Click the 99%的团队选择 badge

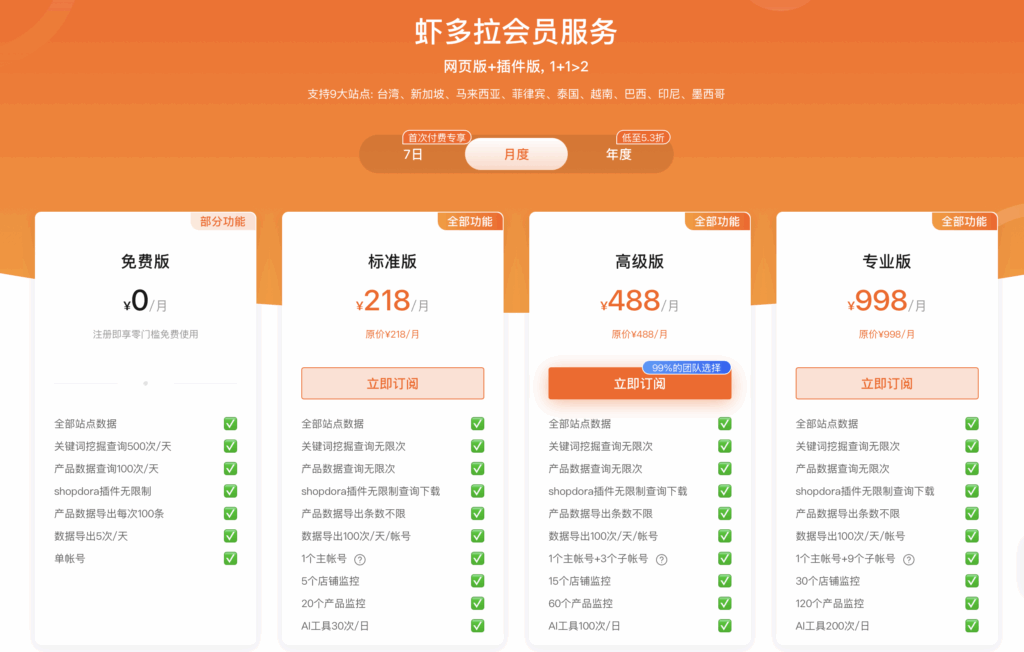(686, 367)
